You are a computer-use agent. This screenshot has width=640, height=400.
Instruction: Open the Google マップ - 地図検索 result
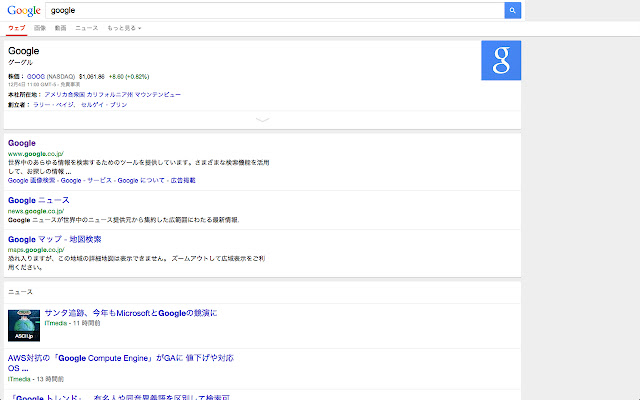(x=54, y=240)
